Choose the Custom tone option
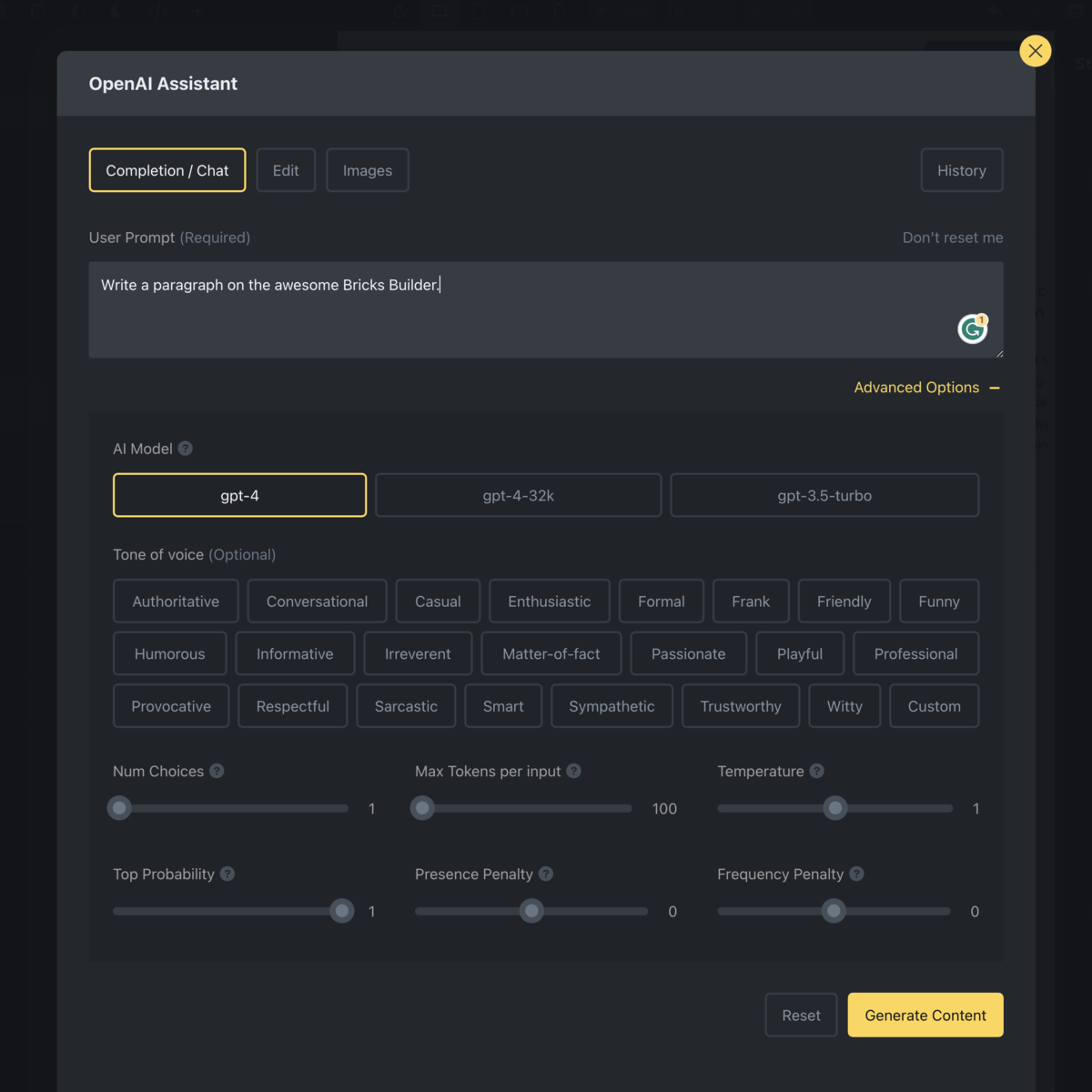 935,706
